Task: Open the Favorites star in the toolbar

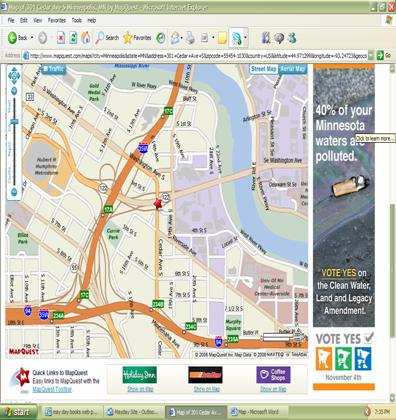Action: click(137, 38)
